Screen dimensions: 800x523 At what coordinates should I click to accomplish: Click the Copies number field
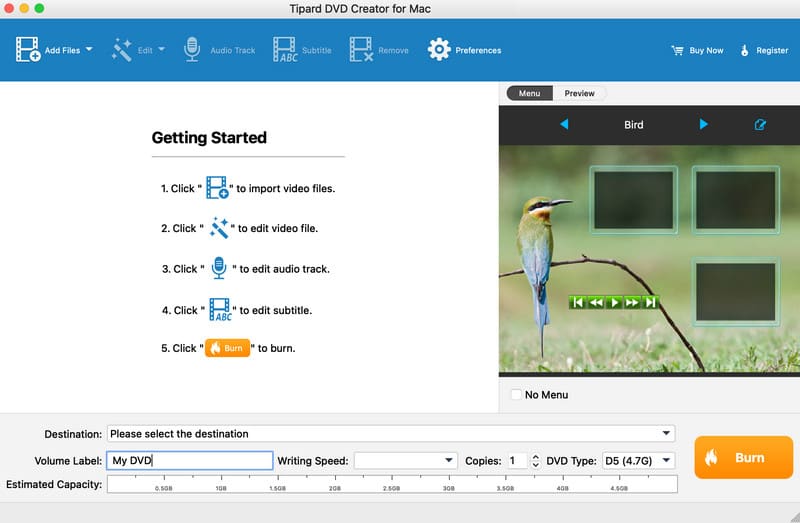point(517,461)
